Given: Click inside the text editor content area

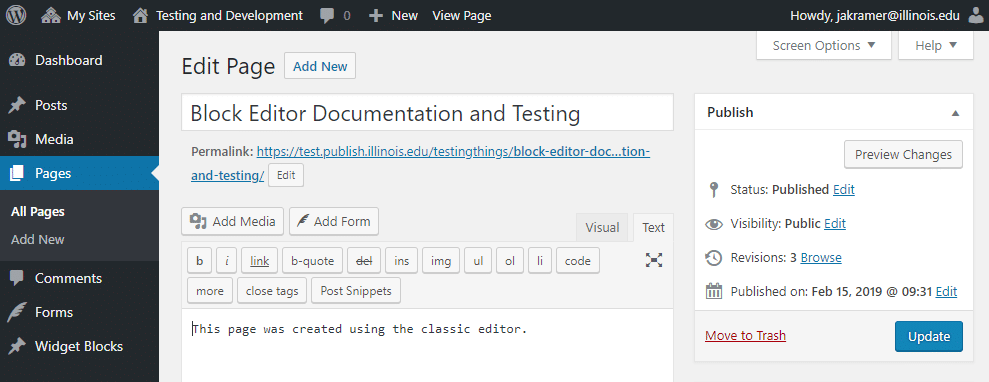Looking at the screenshot, I should tap(428, 345).
